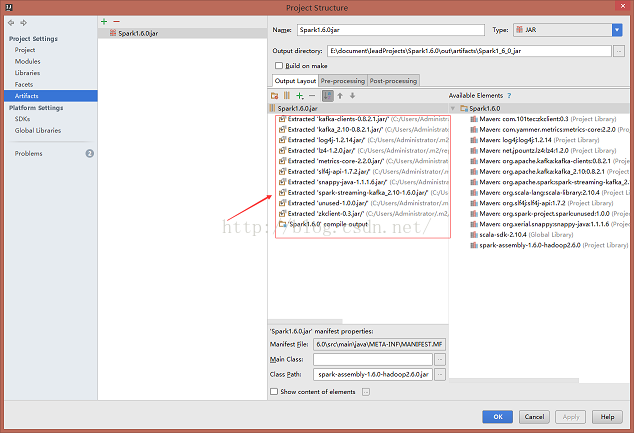This screenshot has height=433, width=634.
Task: Switch to Post-processing tab
Action: click(393, 81)
